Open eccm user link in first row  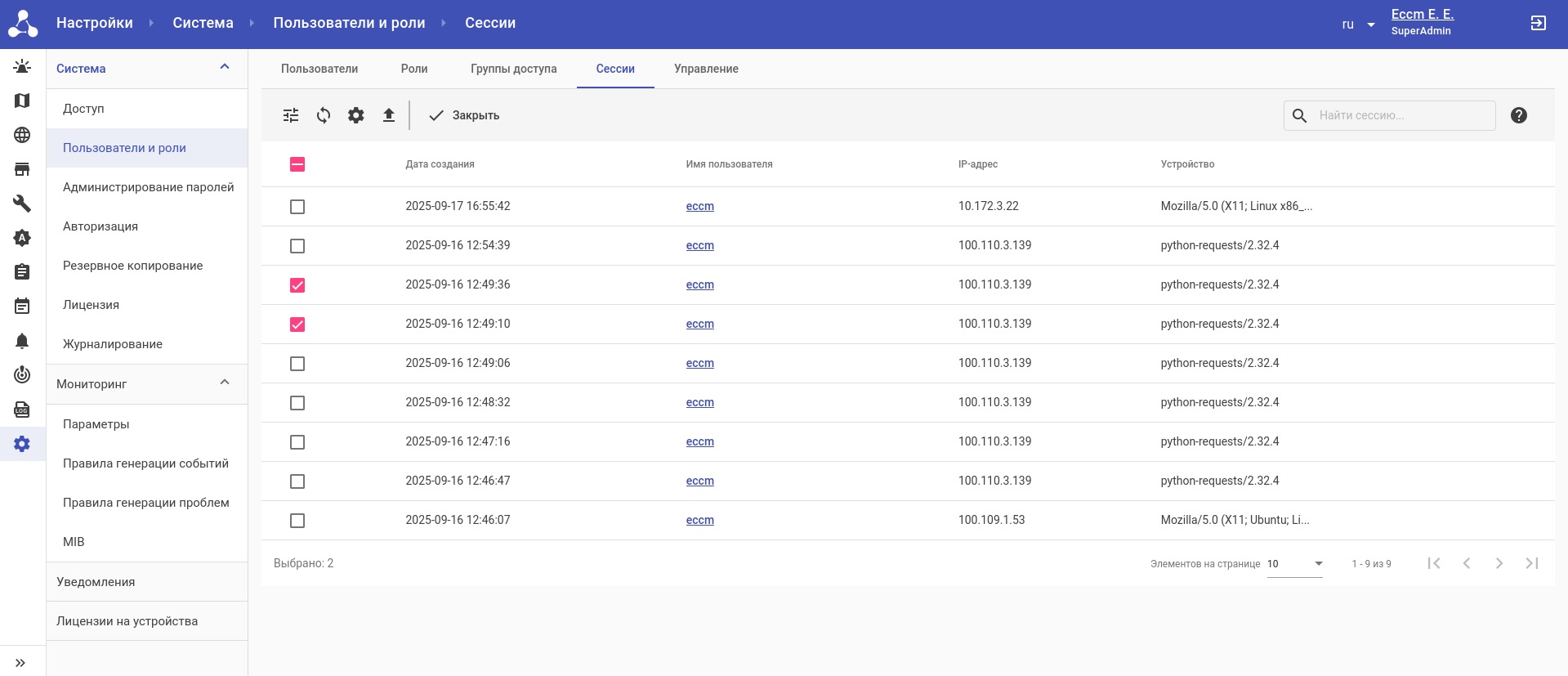coord(699,206)
